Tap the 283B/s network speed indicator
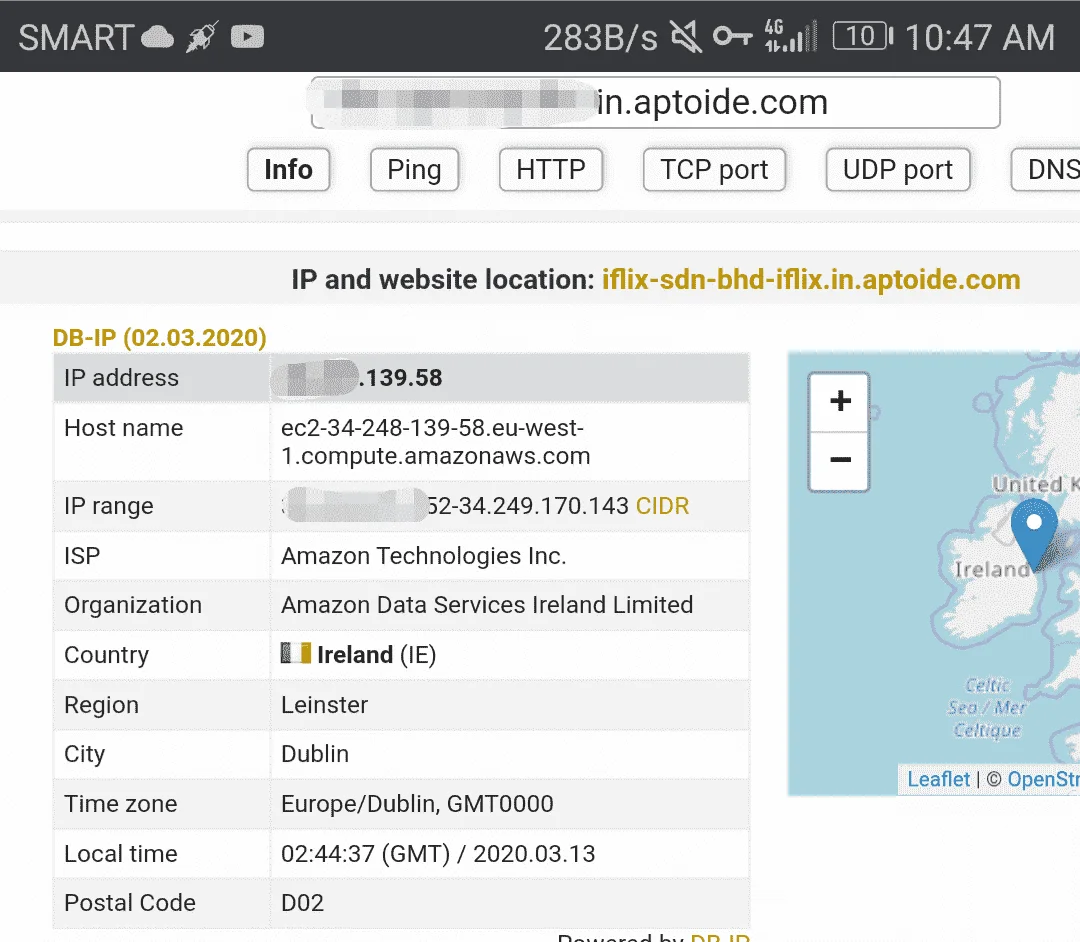1080x942 pixels. 600,38
